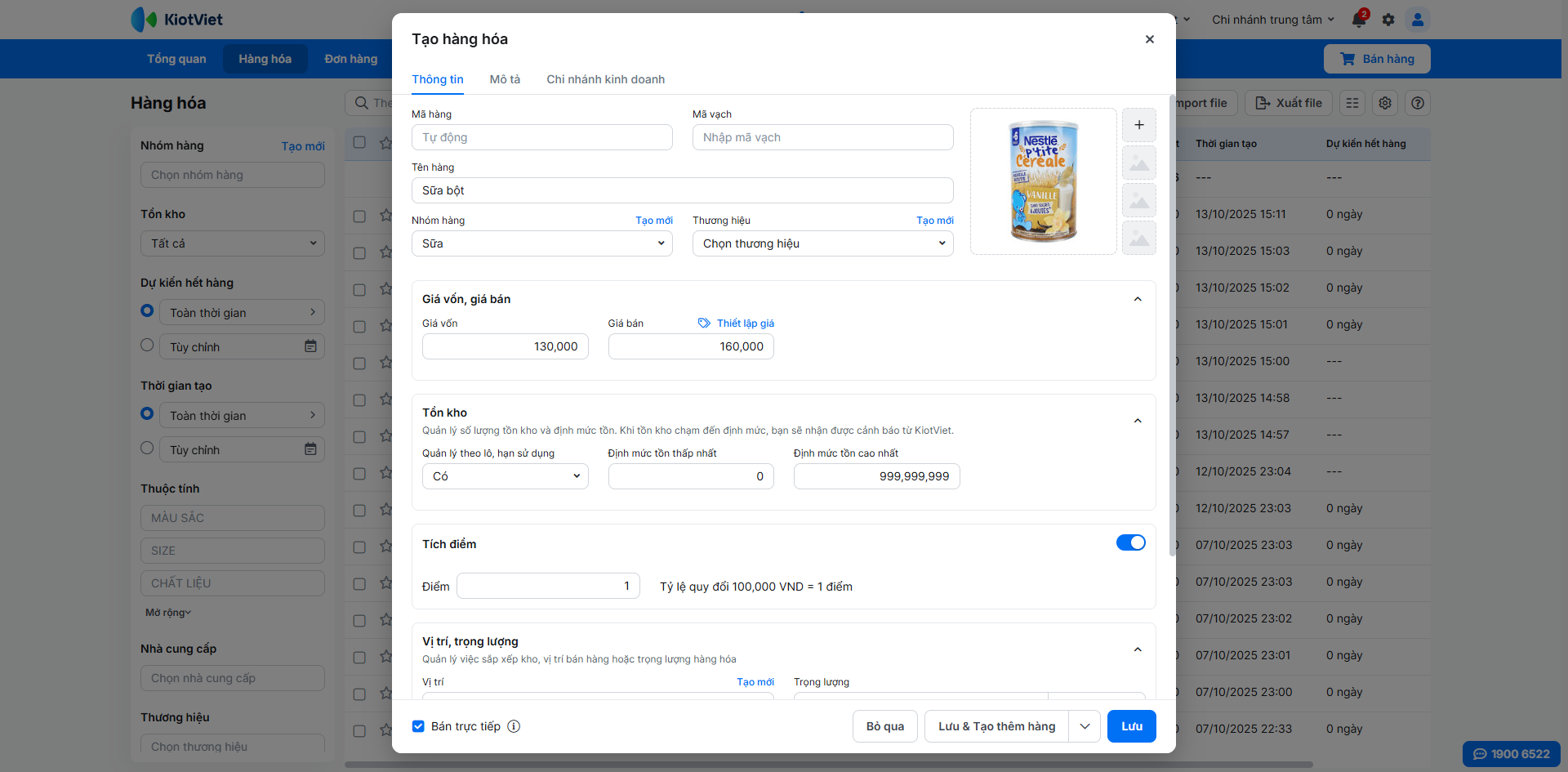Click the user account avatar icon
1568x772 pixels.
[1418, 20]
